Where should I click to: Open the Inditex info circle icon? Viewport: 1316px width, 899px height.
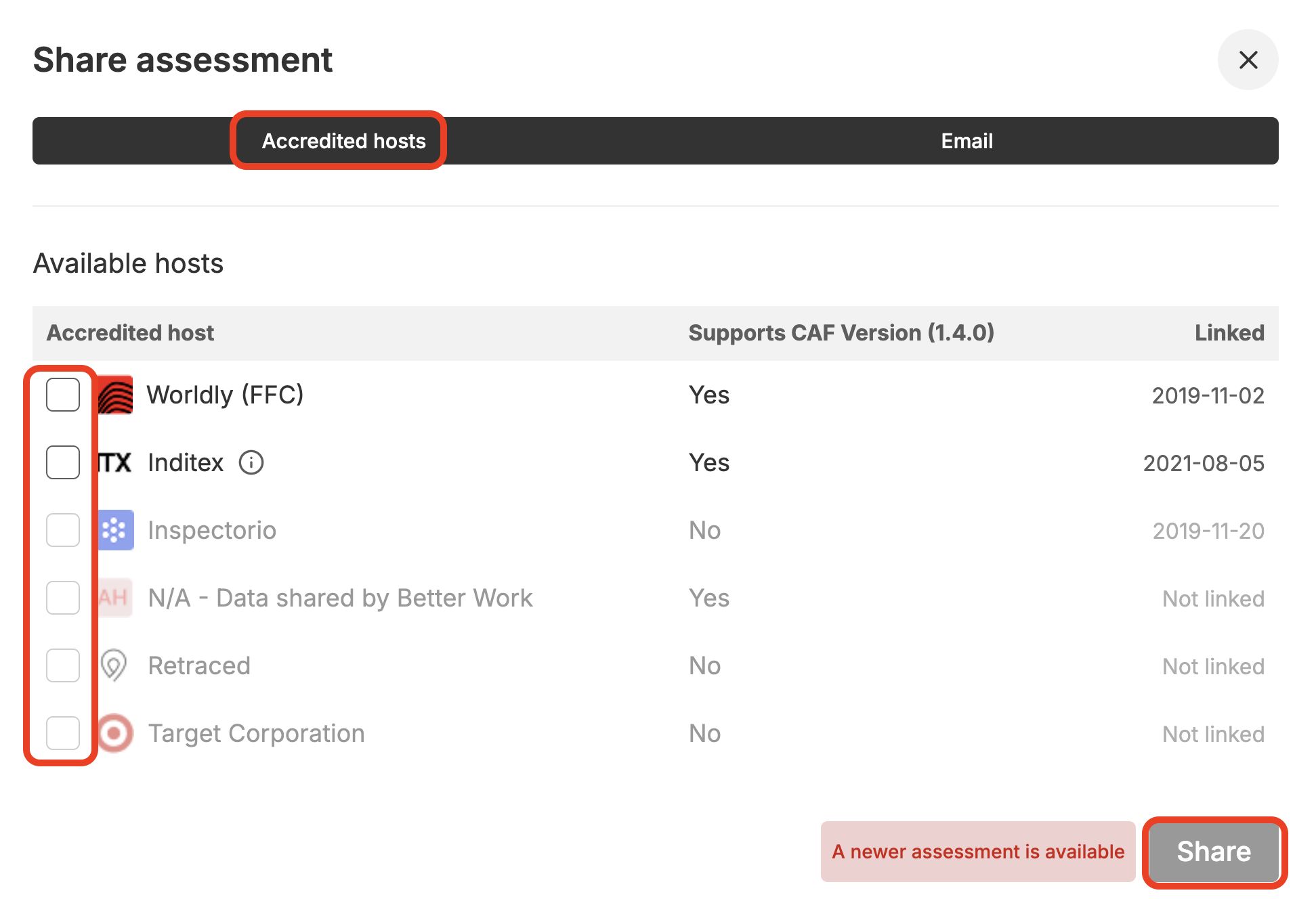pos(251,462)
